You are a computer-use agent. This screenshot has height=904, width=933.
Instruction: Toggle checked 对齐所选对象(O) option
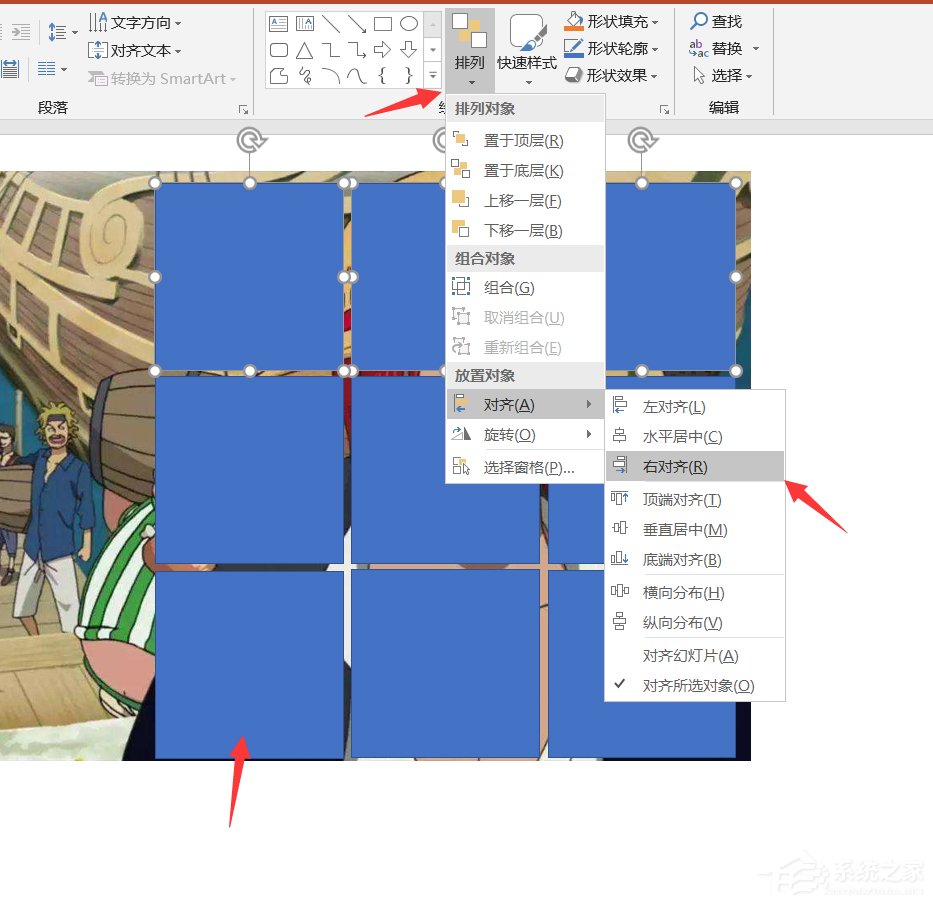click(695, 686)
